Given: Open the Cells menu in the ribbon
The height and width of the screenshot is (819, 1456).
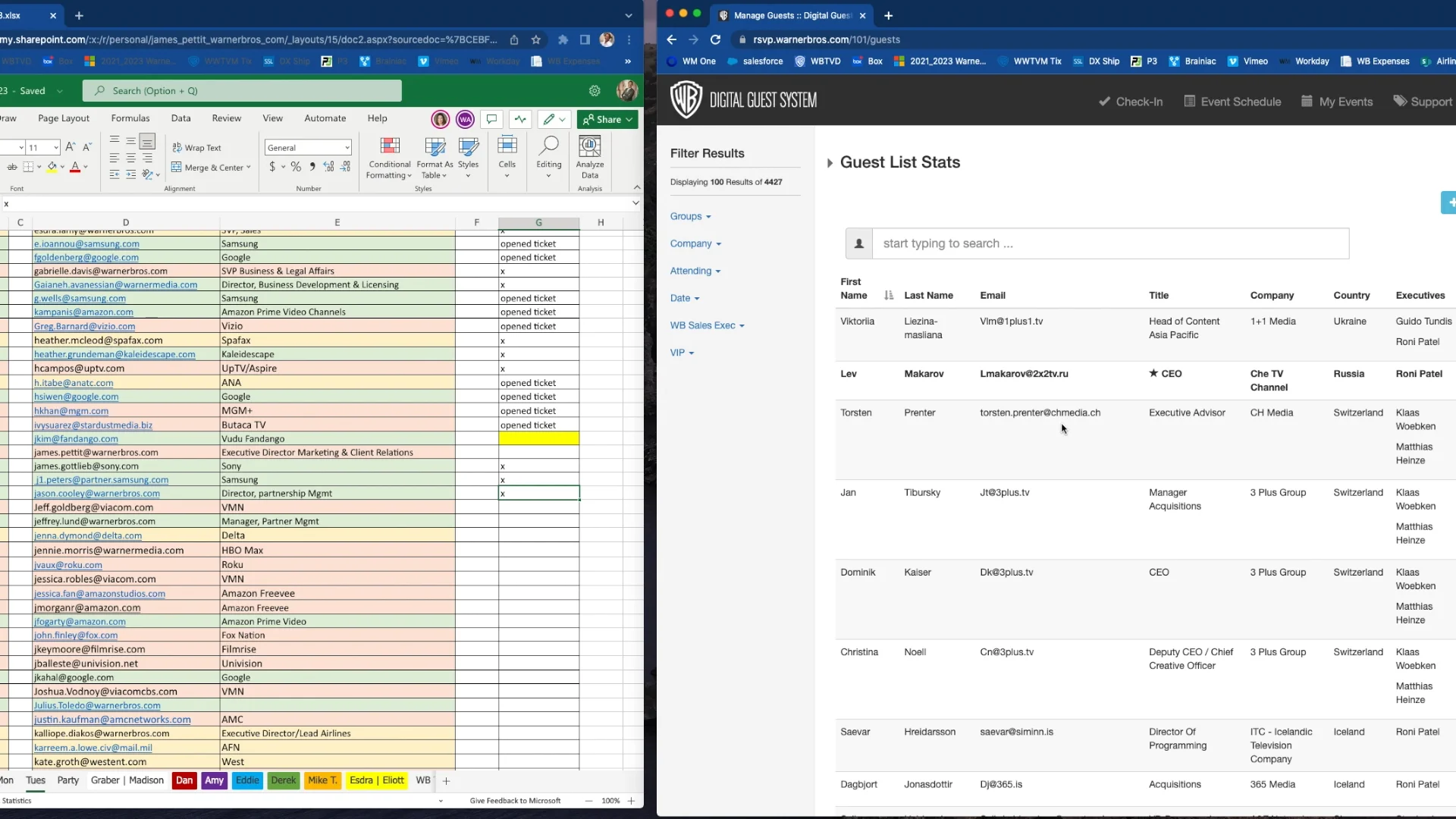Looking at the screenshot, I should [506, 157].
